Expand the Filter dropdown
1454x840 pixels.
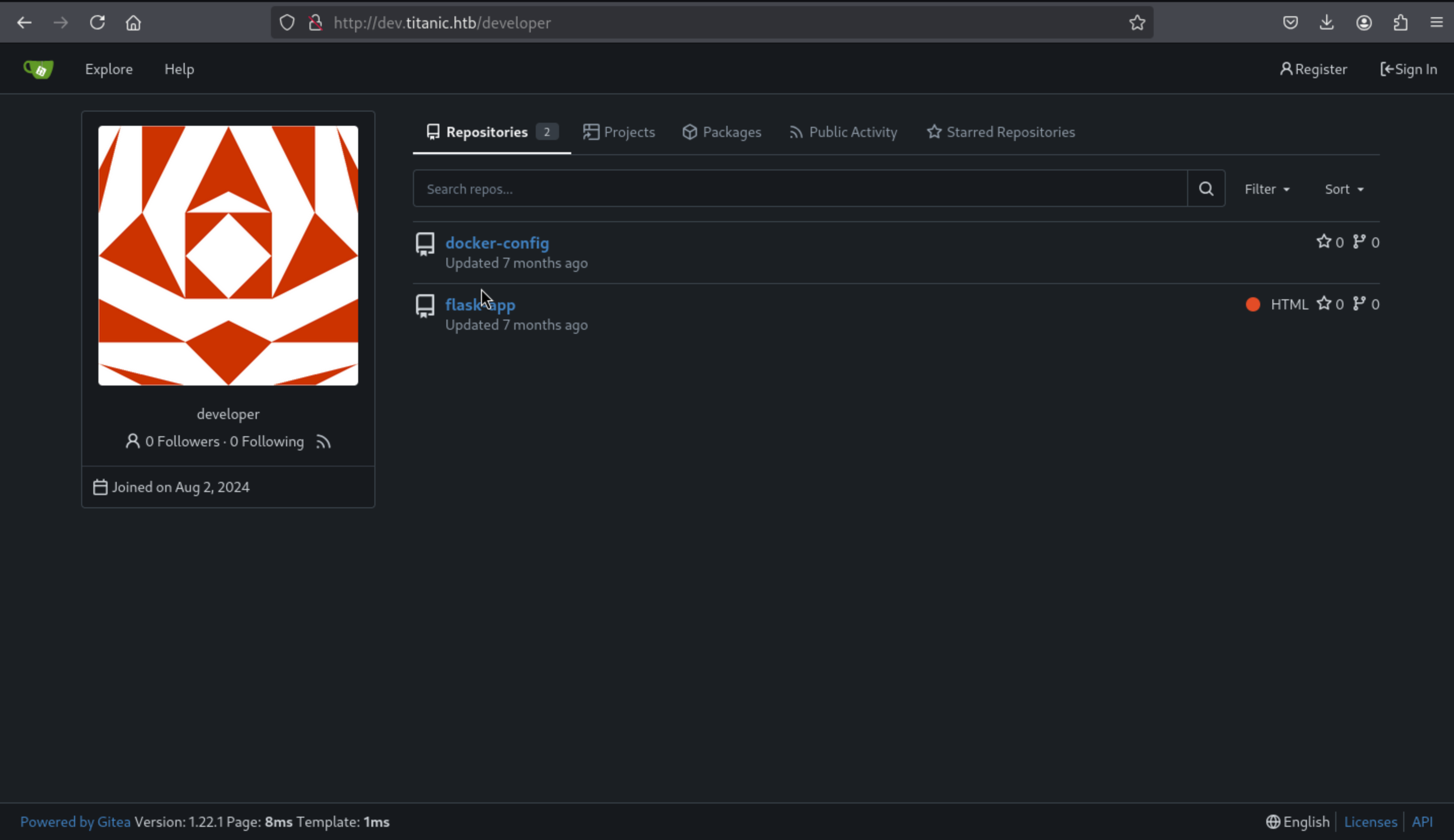pyautogui.click(x=1266, y=189)
